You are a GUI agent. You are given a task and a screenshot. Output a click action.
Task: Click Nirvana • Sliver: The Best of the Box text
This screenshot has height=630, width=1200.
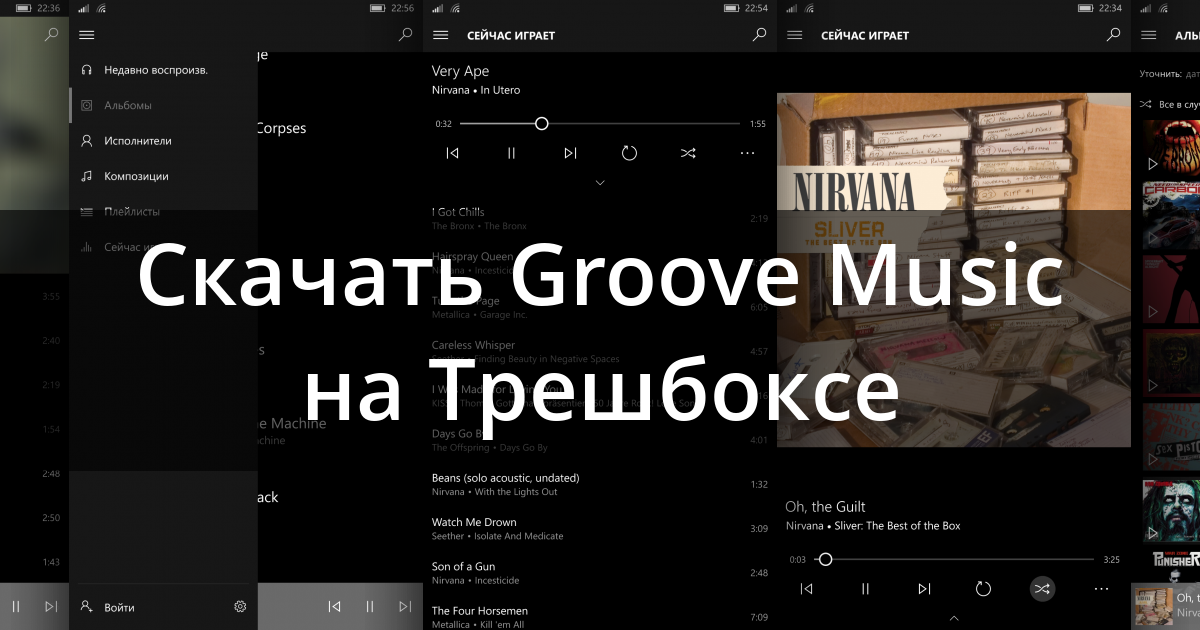click(873, 526)
